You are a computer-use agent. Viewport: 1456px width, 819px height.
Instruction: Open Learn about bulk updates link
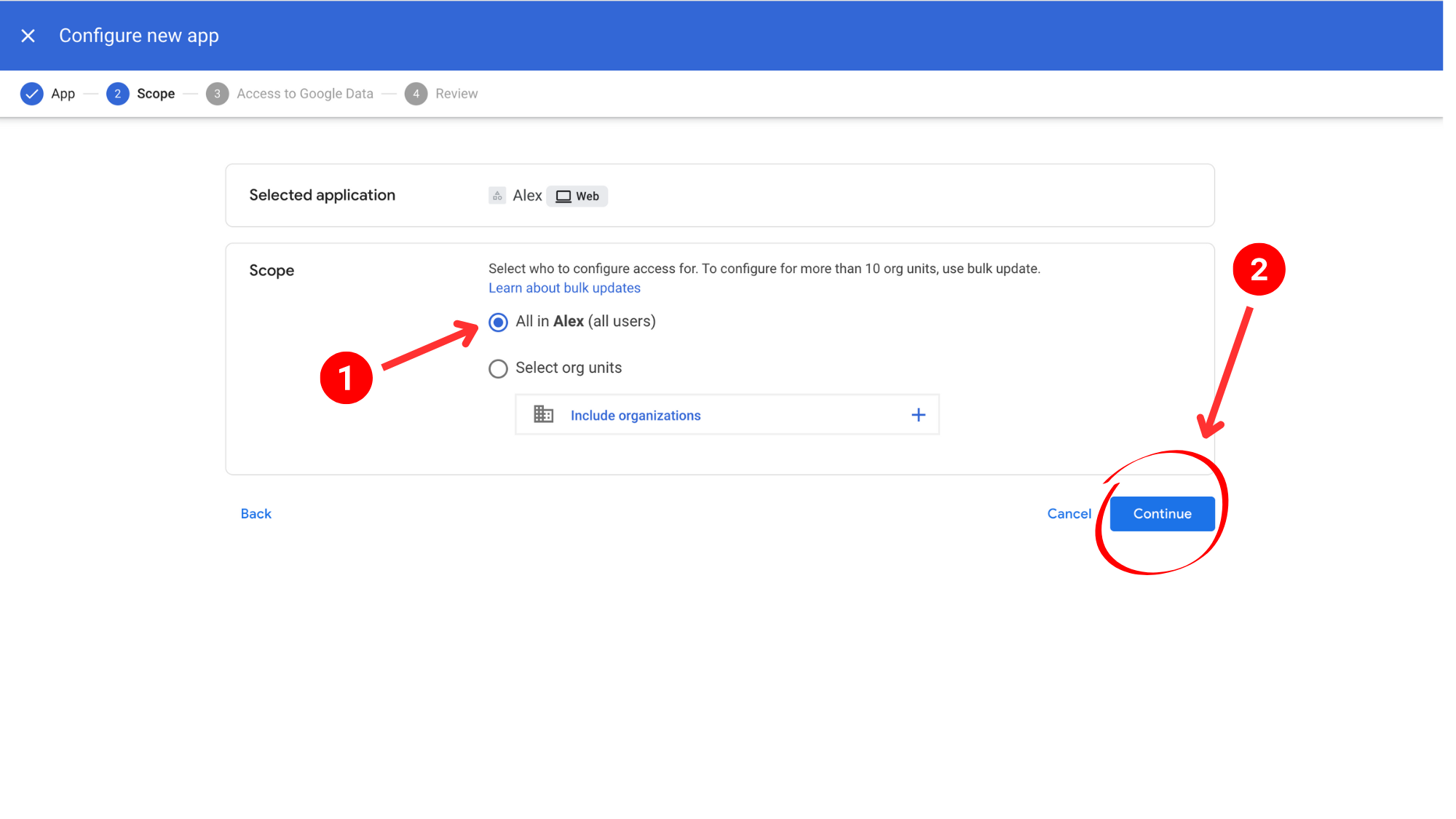pos(564,288)
